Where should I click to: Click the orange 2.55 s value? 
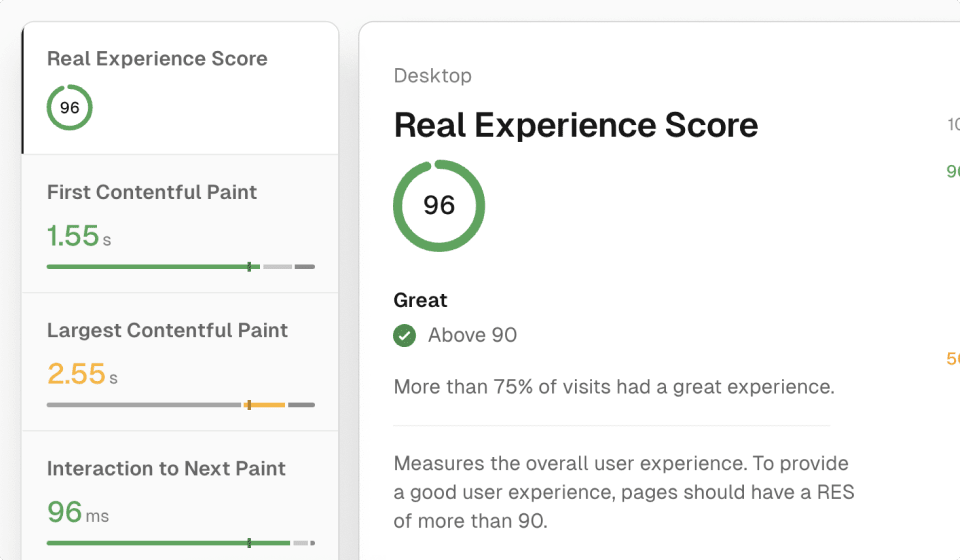point(82,374)
